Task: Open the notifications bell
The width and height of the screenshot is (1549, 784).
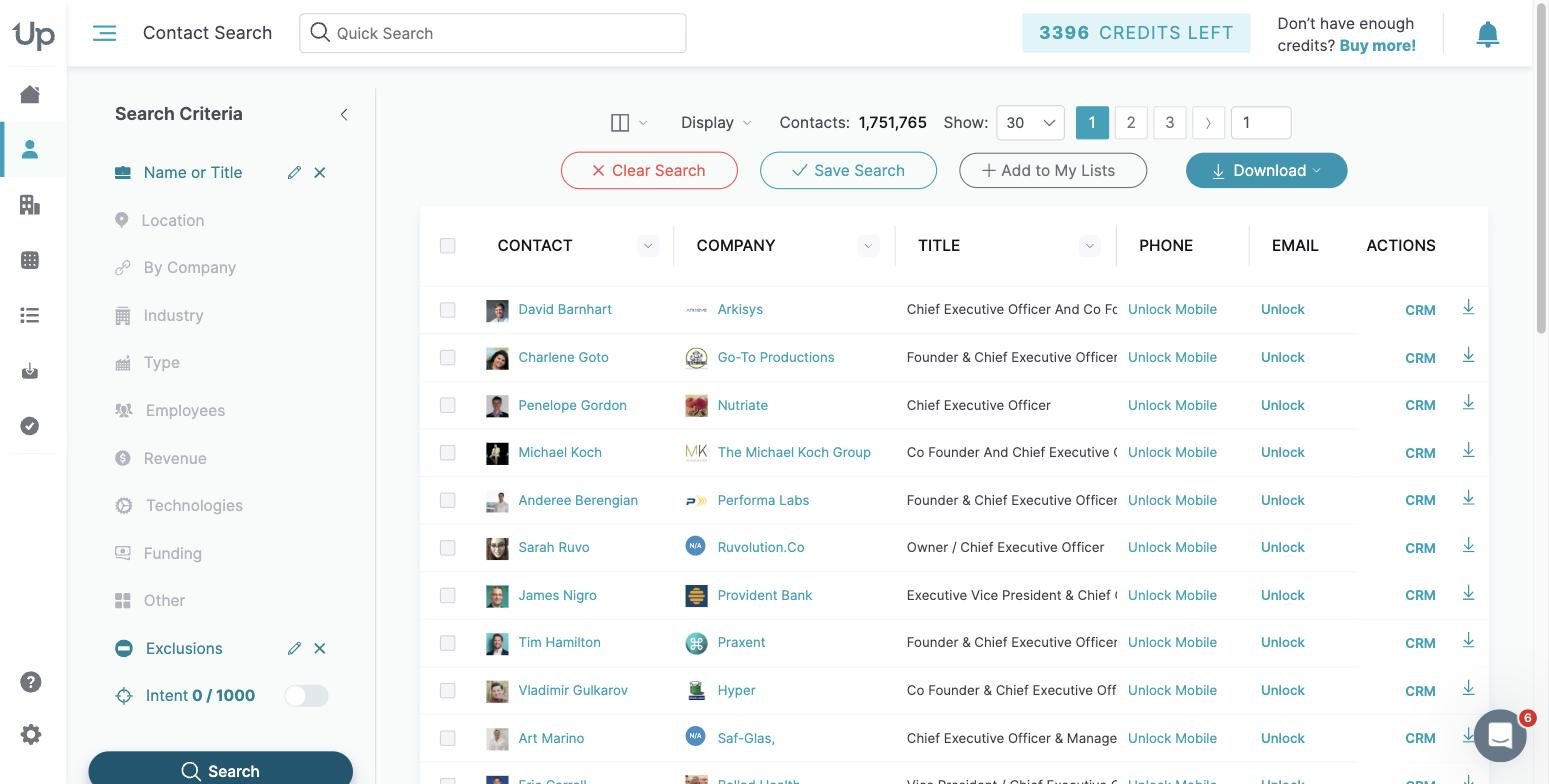Action: (1488, 34)
